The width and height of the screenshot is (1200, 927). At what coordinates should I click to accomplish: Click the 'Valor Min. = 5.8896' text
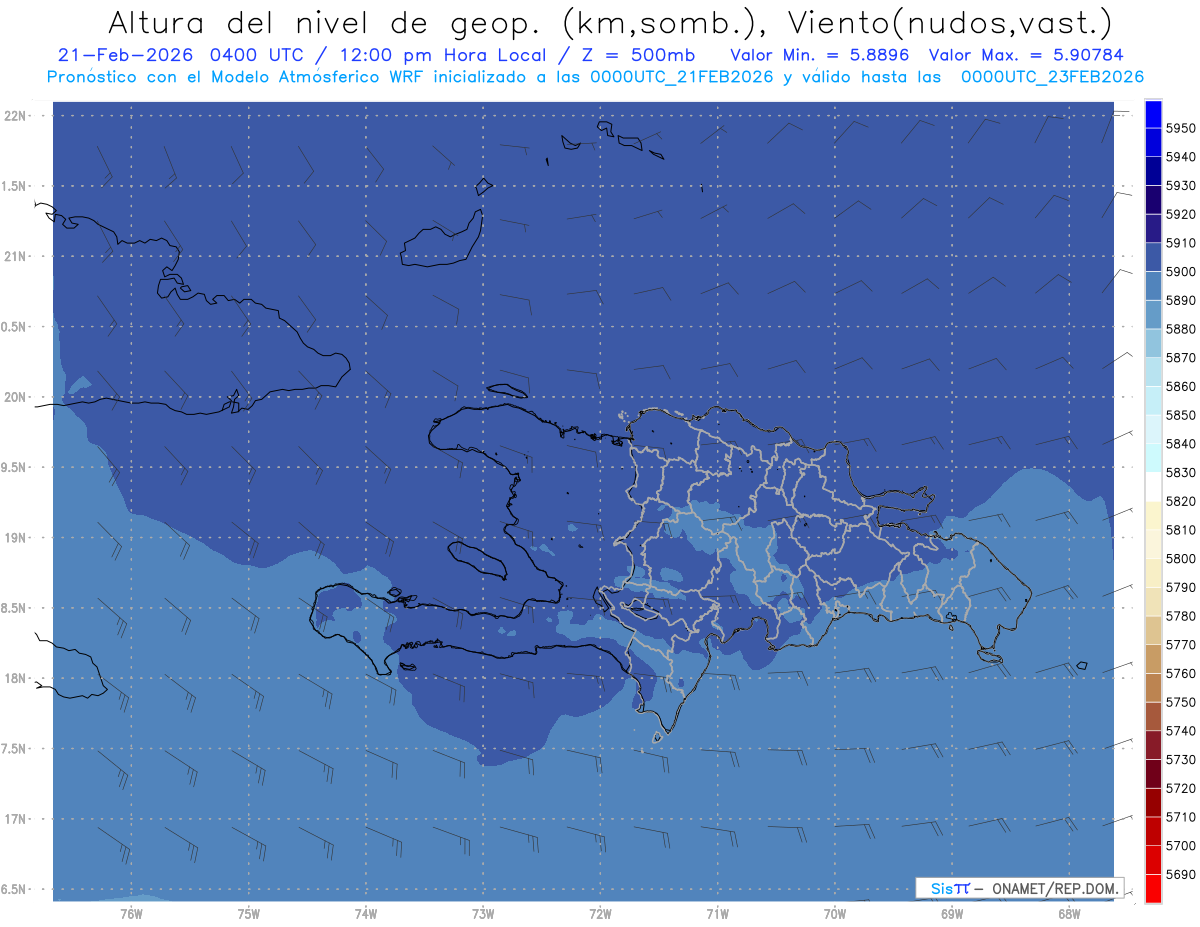coord(819,55)
